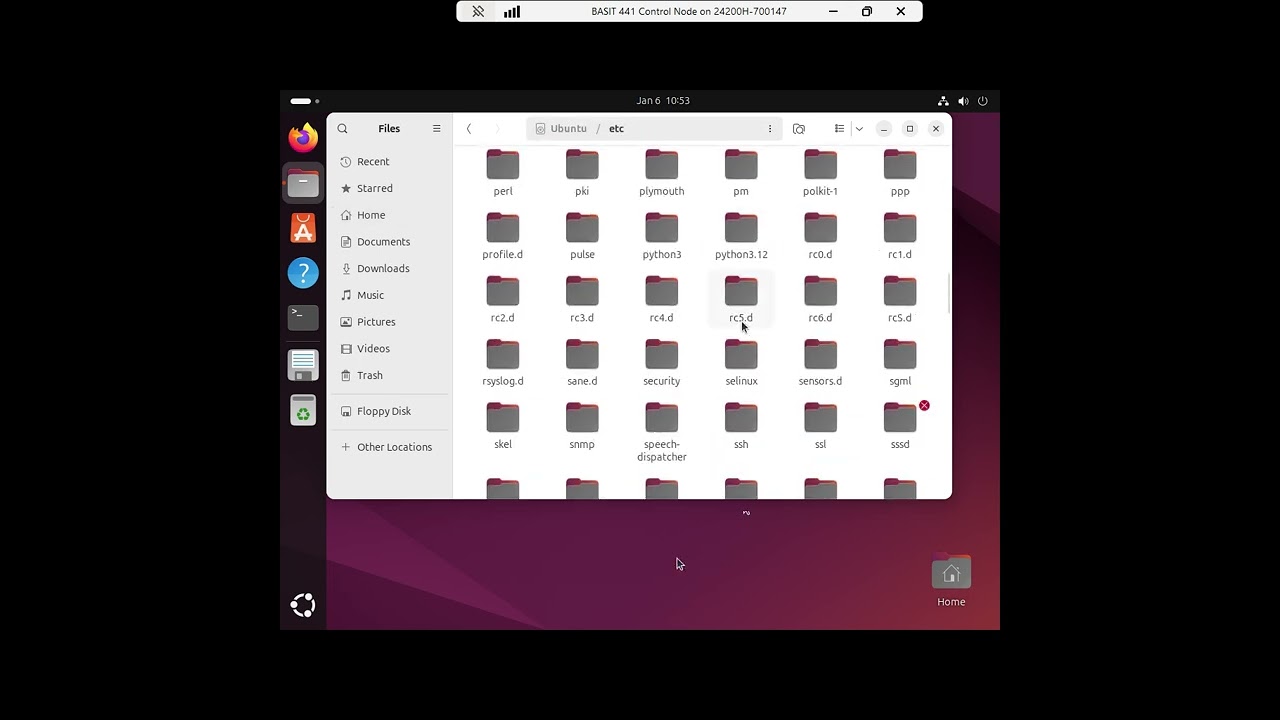
Task: Open Help from the dock
Action: [x=303, y=273]
